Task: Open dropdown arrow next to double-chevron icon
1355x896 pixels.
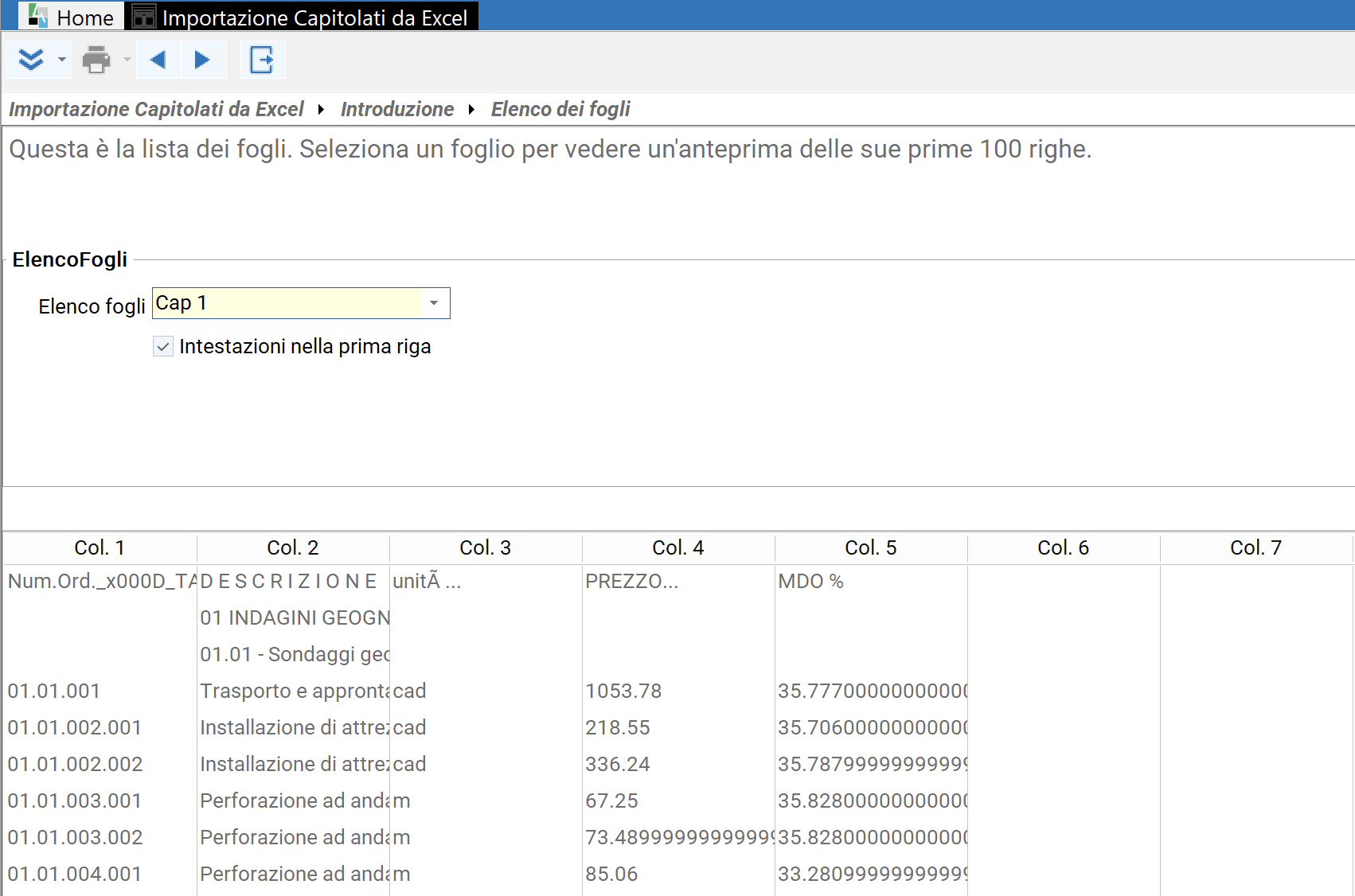Action: click(62, 60)
